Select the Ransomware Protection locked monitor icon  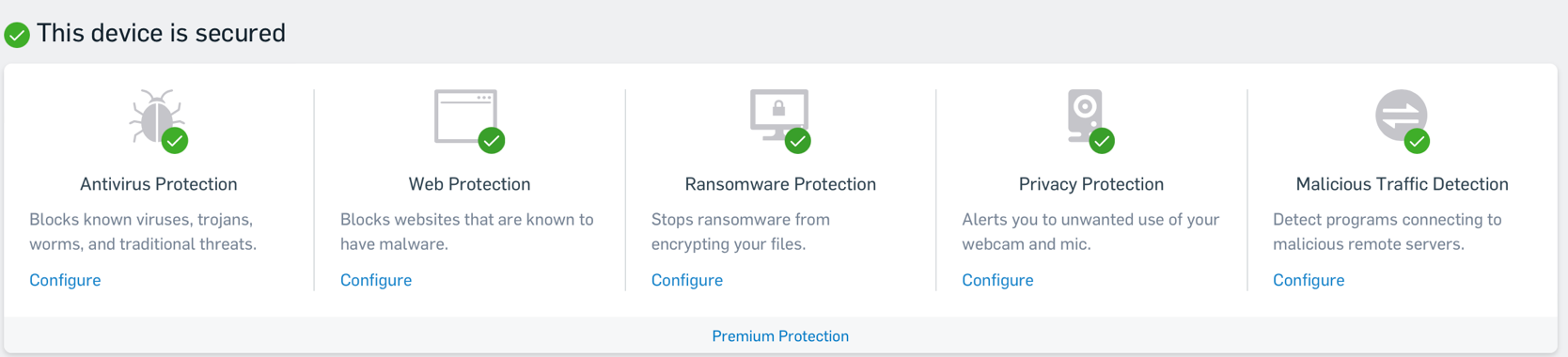click(x=778, y=116)
